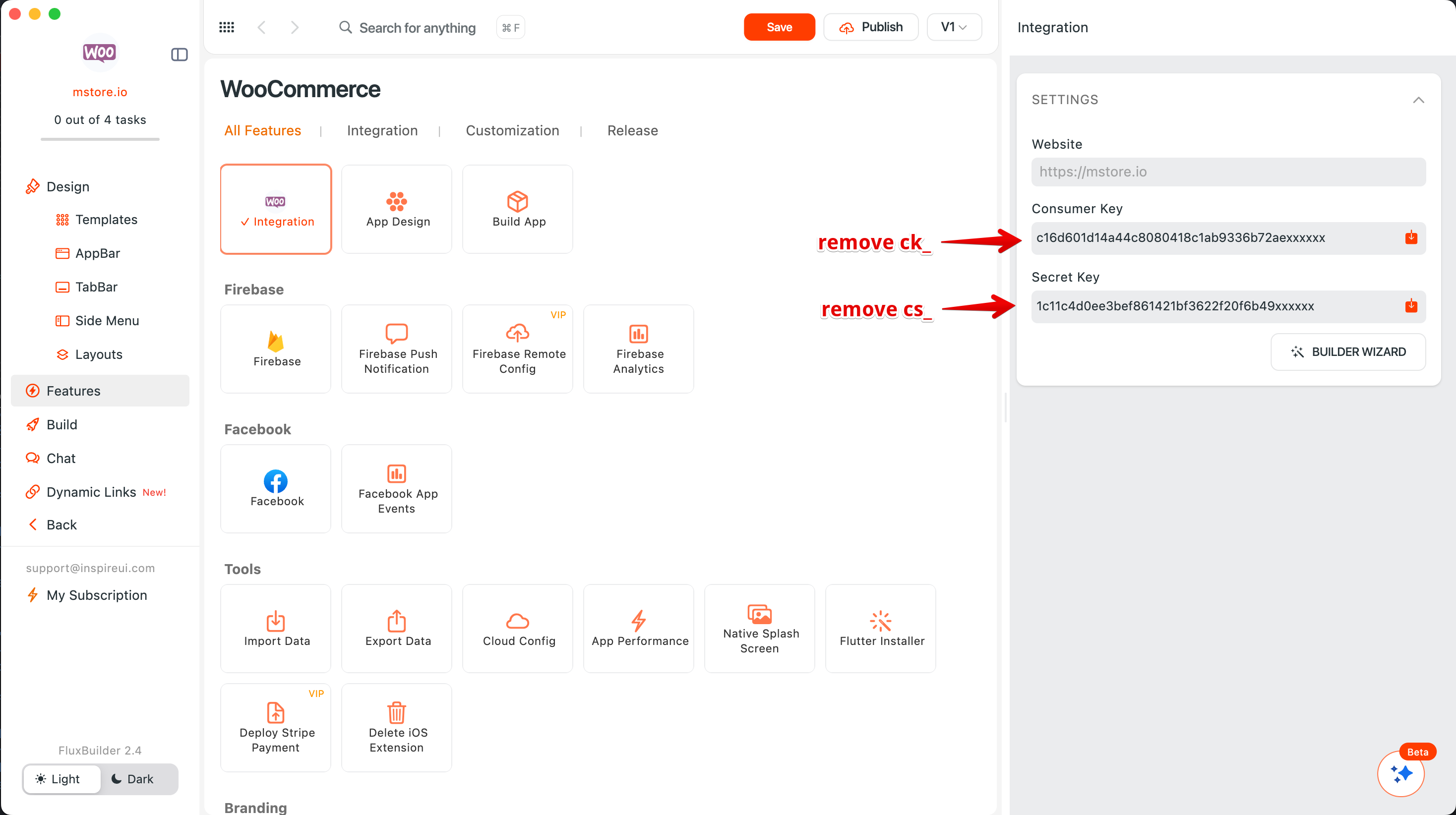Launch the Builder Wizard
This screenshot has width=1456, height=815.
(1347, 351)
